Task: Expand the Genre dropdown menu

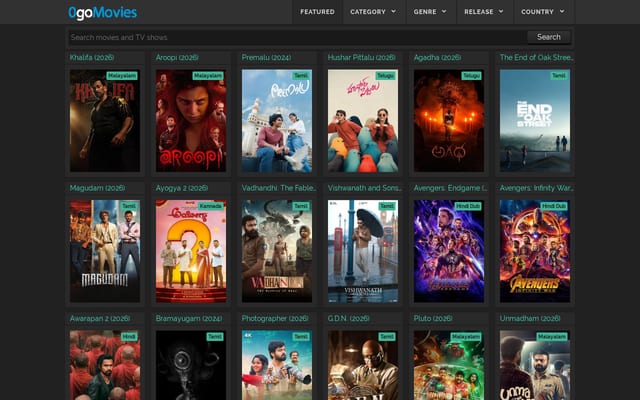Action: point(430,12)
